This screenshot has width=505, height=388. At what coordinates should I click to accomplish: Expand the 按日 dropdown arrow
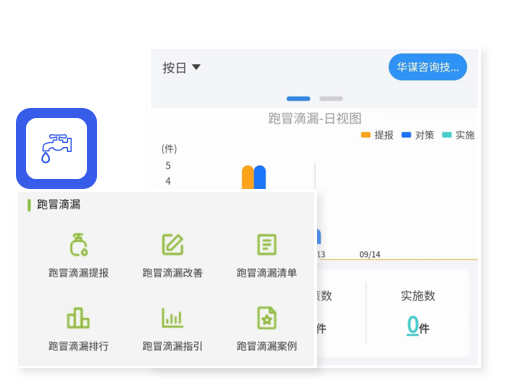coord(196,67)
